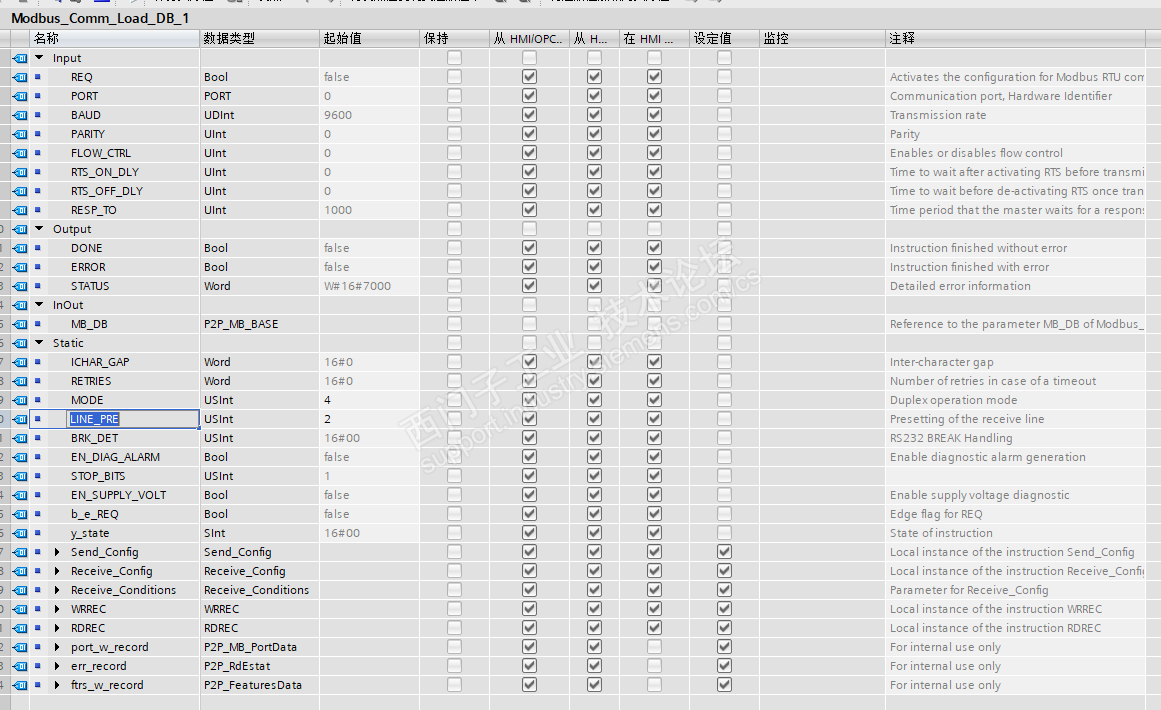Toggle the 保持 checkbox for the REQ row

pos(455,77)
